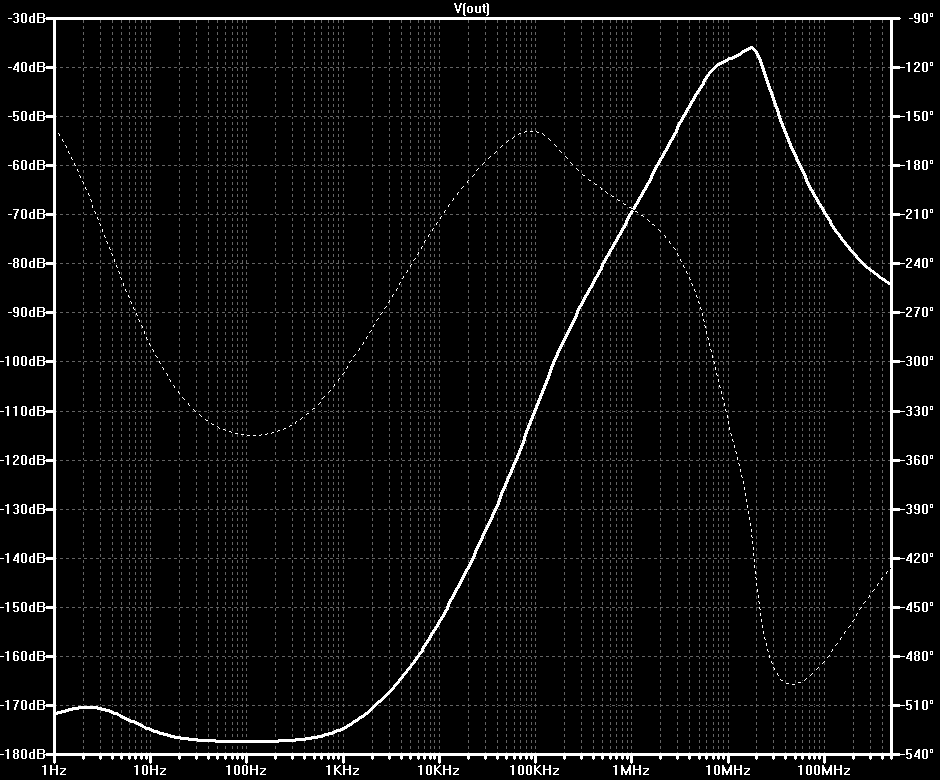
Task: Click the 100MHz frequency axis label
Action: pyautogui.click(x=824, y=770)
